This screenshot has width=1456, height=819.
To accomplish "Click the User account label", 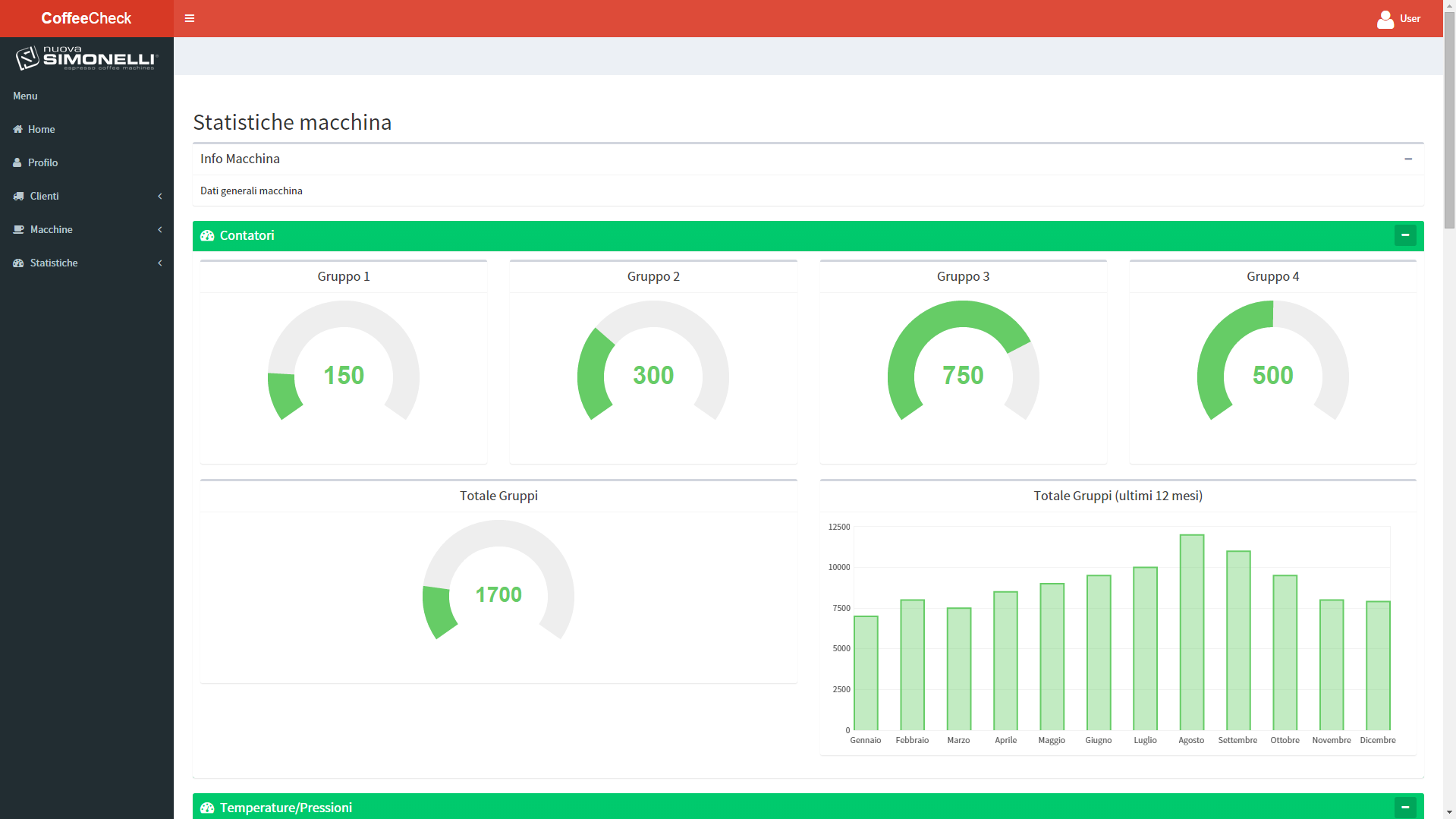I will coord(1410,19).
